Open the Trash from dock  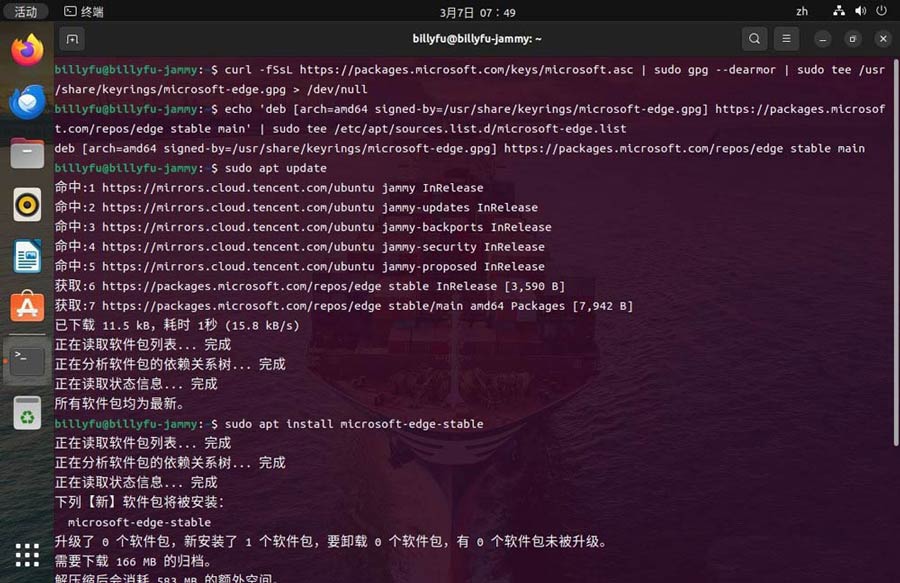tap(27, 413)
